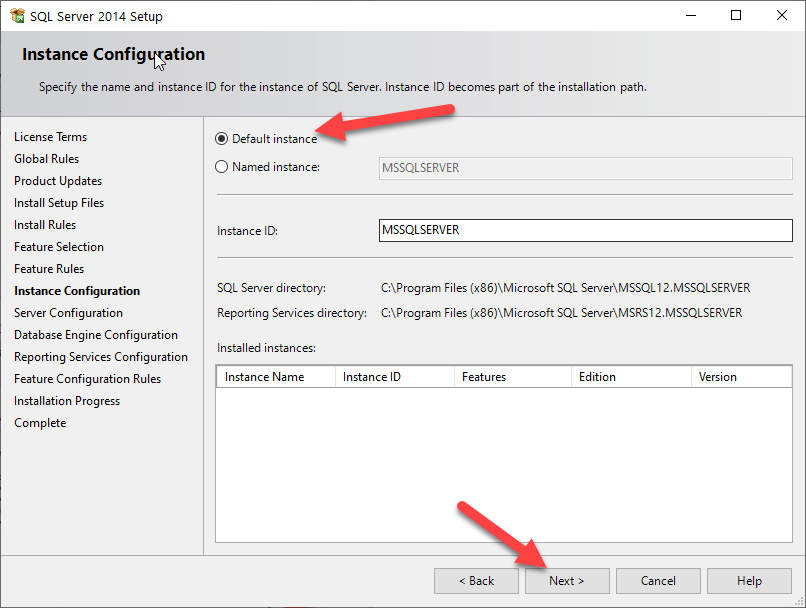806x608 pixels.
Task: Open the Feature Configuration Rules step
Action: (87, 379)
